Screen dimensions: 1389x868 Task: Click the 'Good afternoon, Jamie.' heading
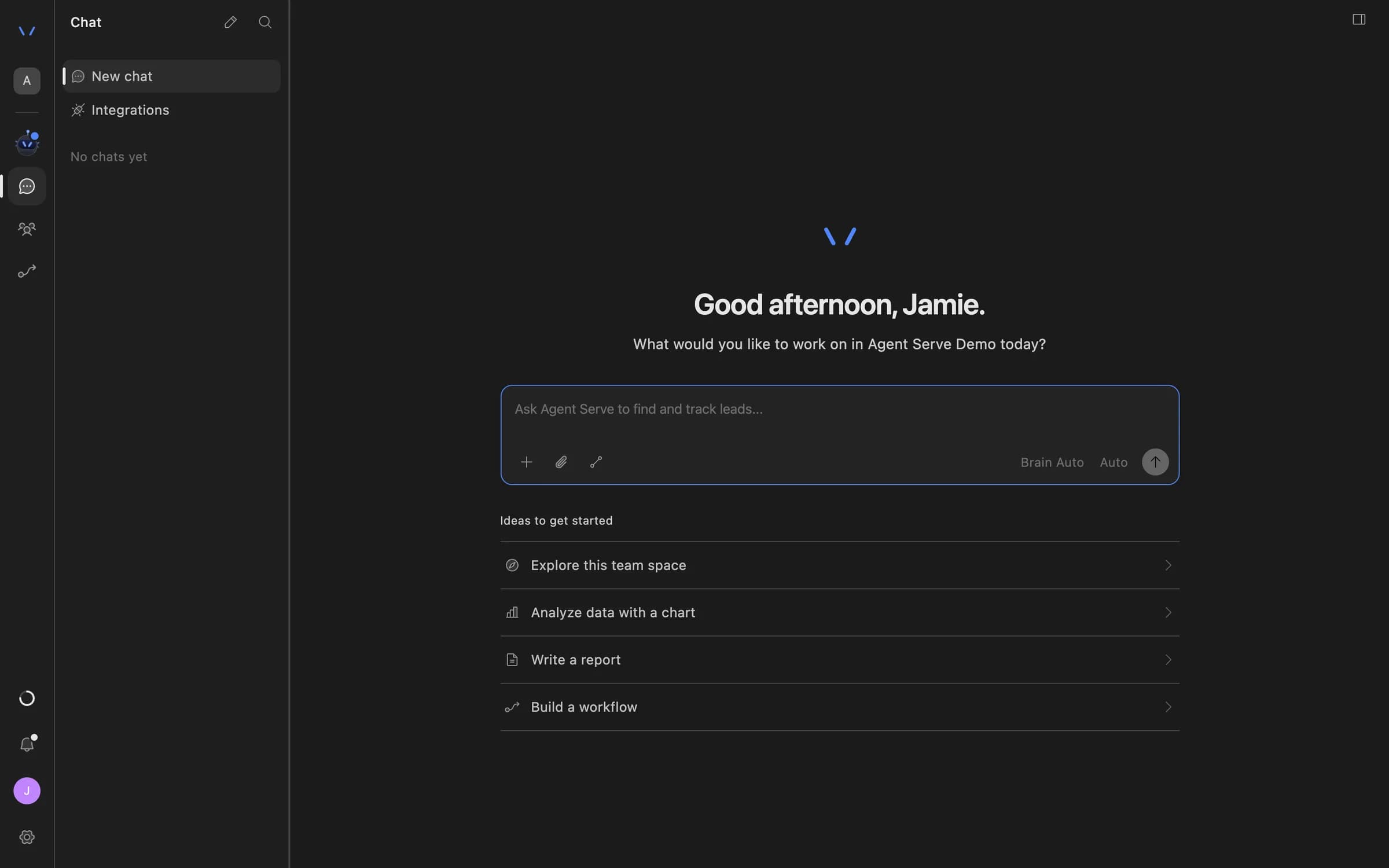click(x=839, y=305)
